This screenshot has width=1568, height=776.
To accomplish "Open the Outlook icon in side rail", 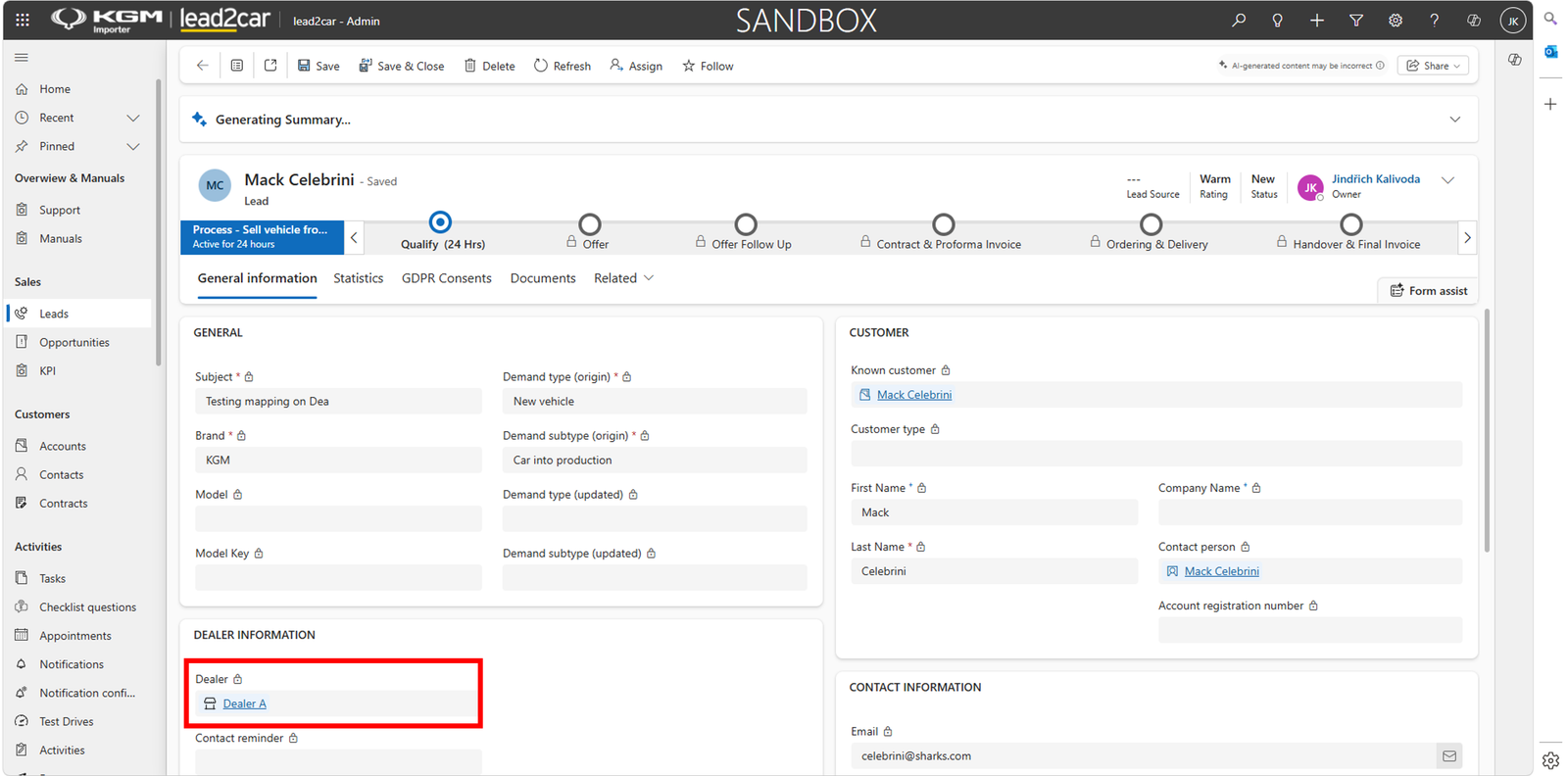I will 1550,52.
